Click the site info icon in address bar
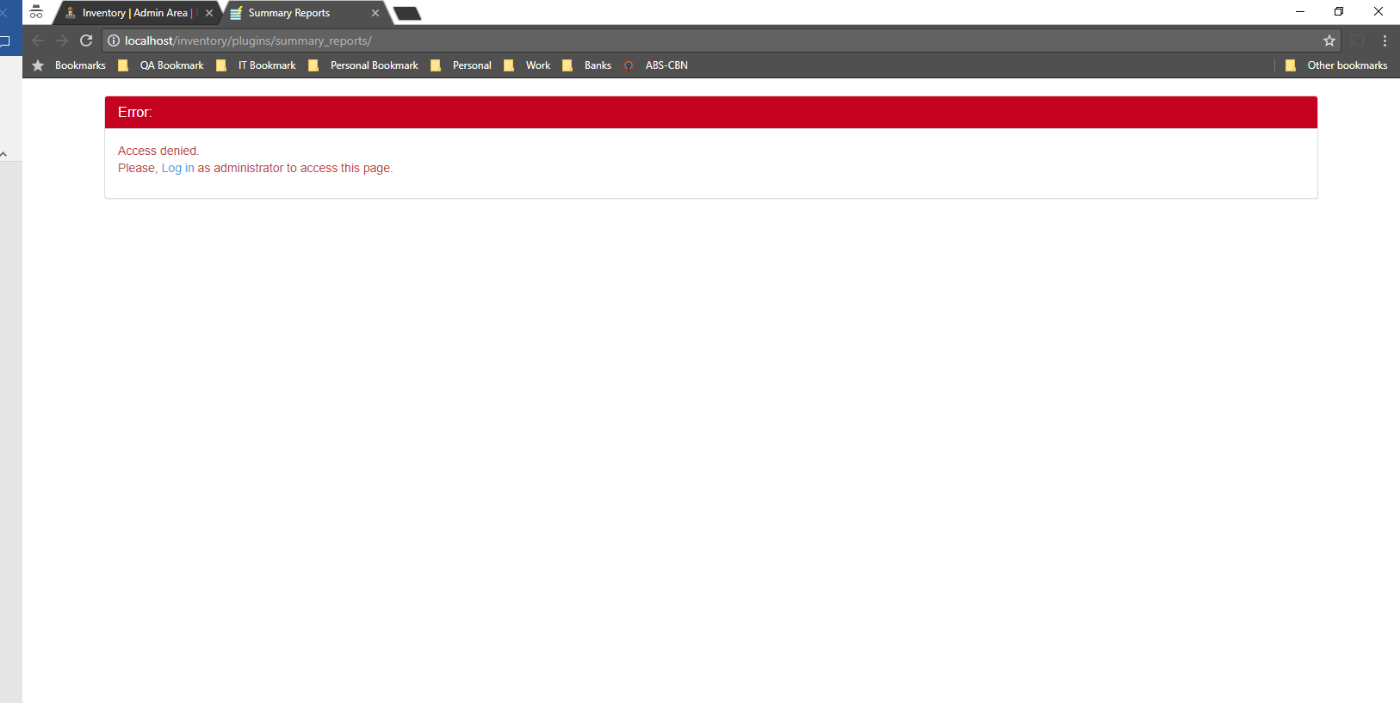1400x703 pixels. click(x=114, y=41)
